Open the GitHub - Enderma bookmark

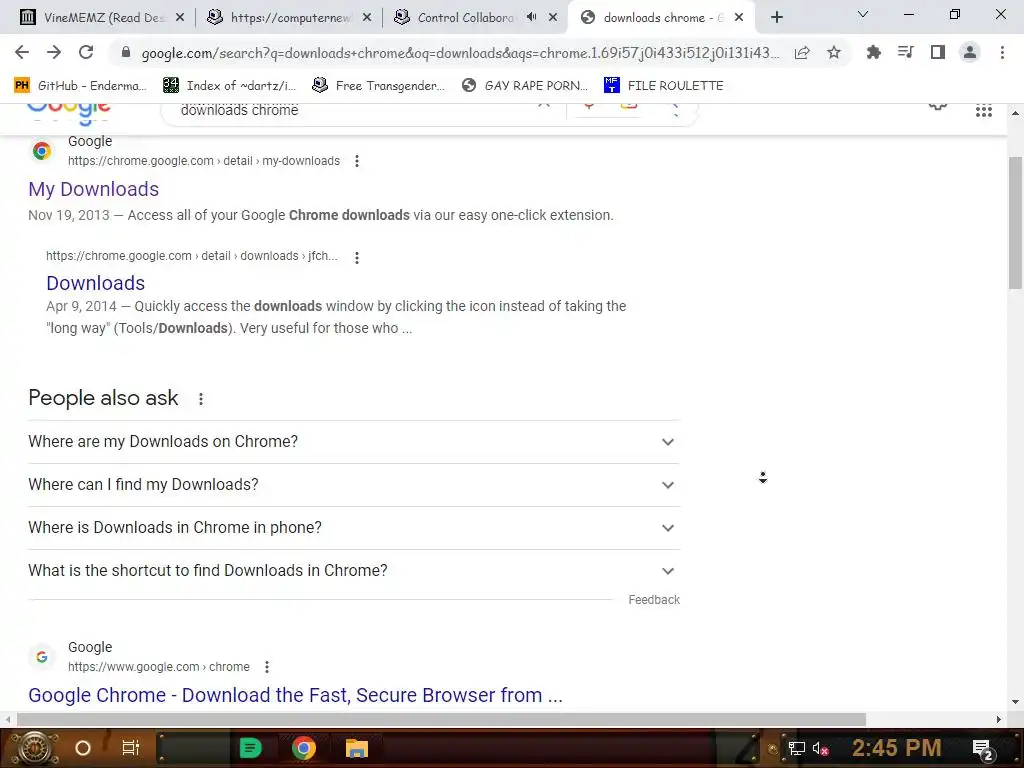[80, 86]
